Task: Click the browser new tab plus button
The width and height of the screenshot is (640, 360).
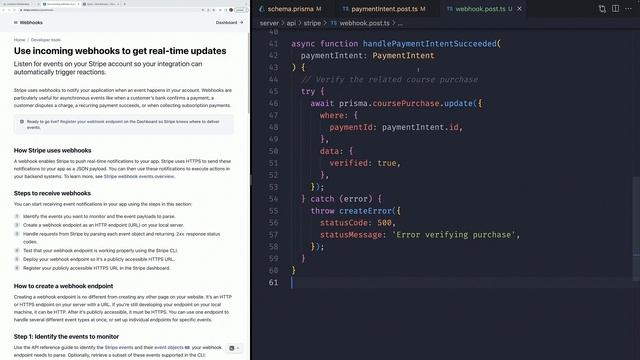Action: point(124,4)
